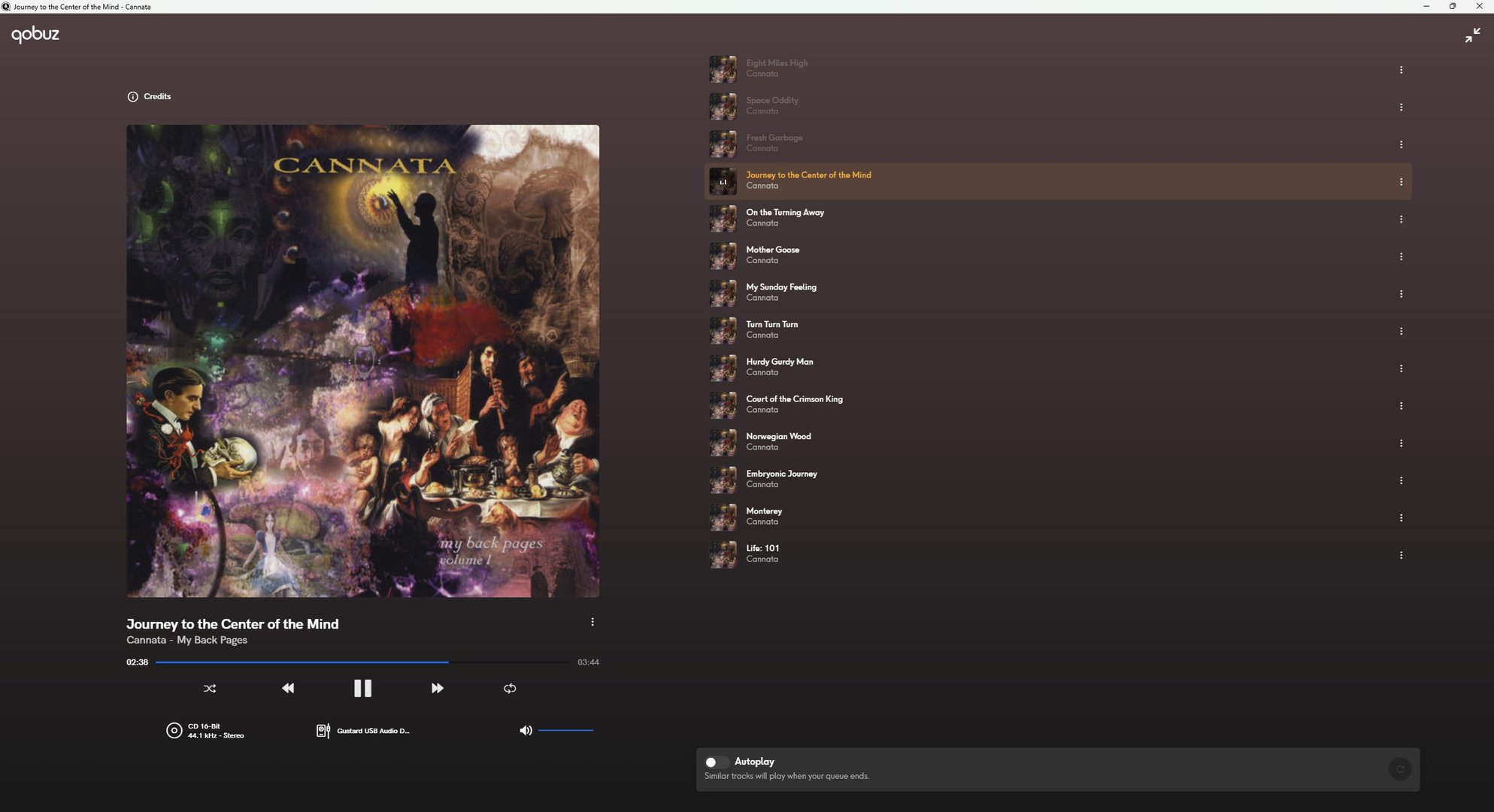This screenshot has width=1494, height=812.
Task: Open options menu for current playing song title
Action: pyautogui.click(x=592, y=622)
